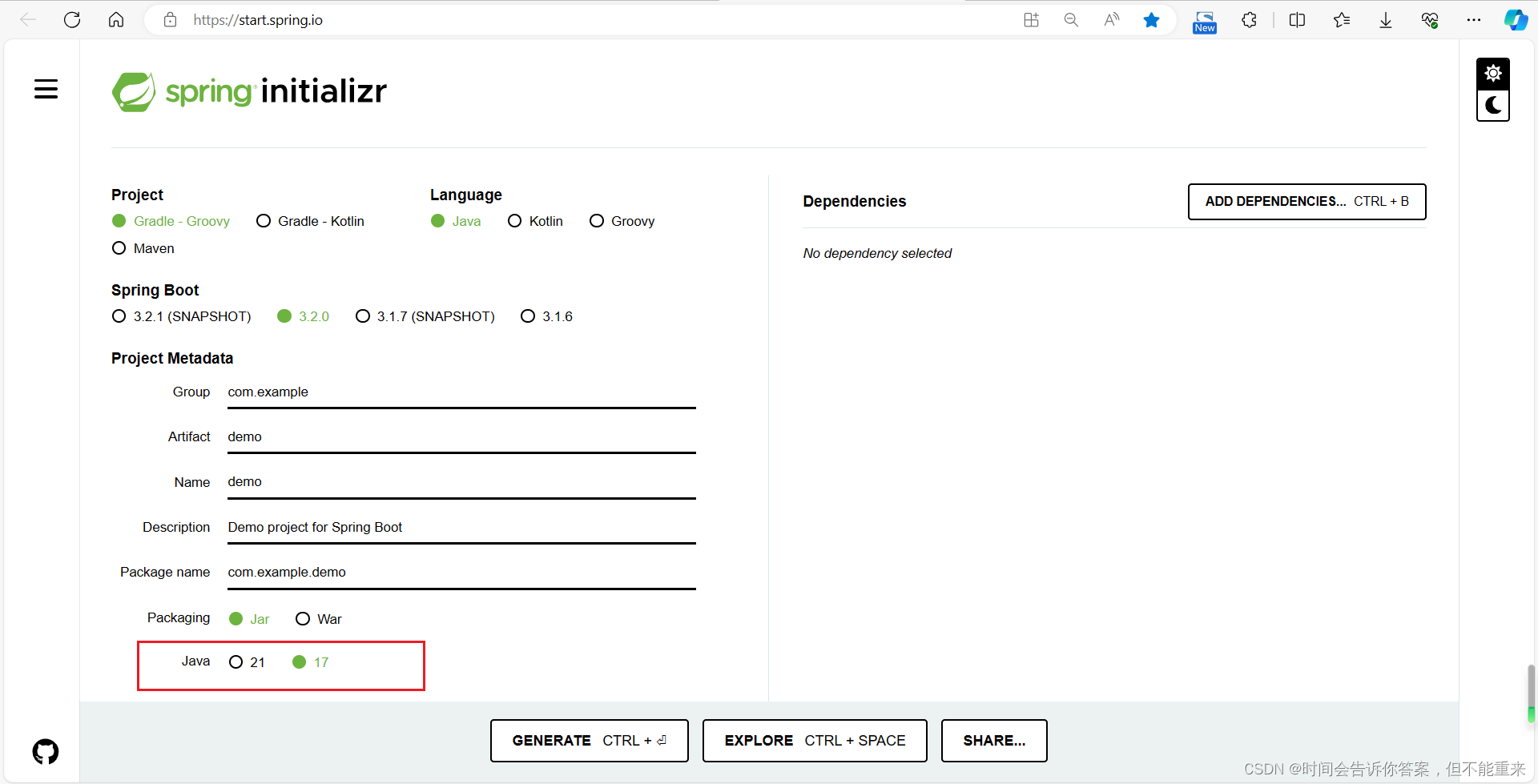1538x784 pixels.
Task: Switch to dark theme with the moon icon
Action: click(1493, 105)
